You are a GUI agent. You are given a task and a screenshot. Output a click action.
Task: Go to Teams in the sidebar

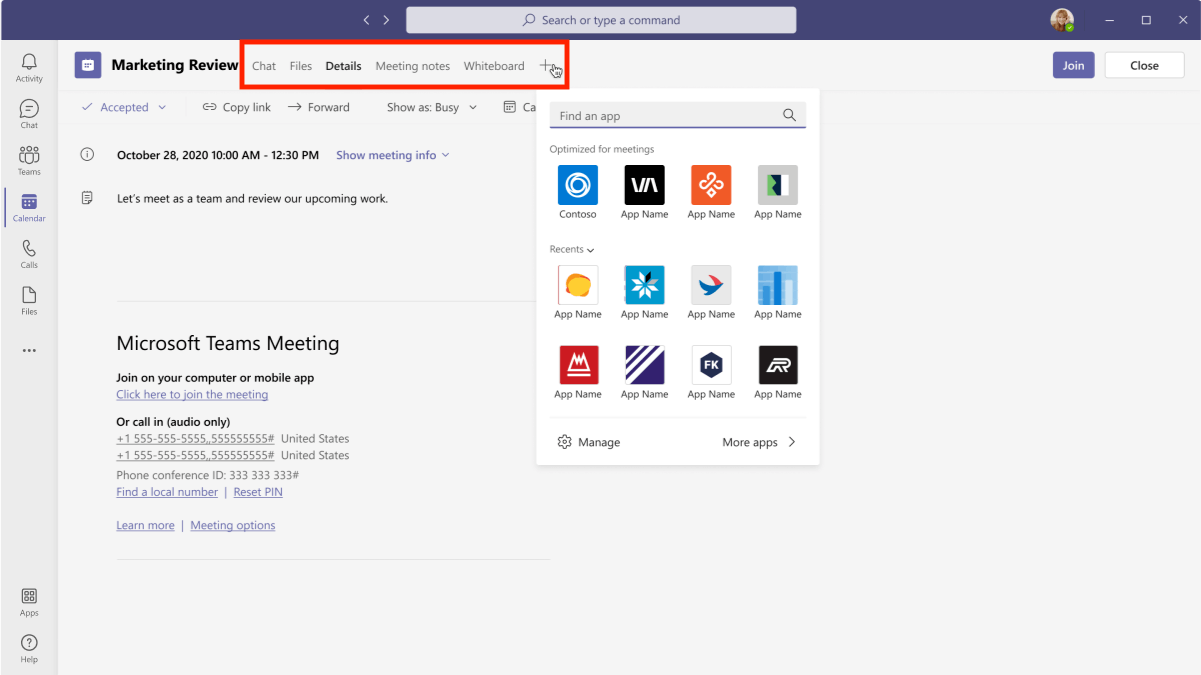point(29,160)
